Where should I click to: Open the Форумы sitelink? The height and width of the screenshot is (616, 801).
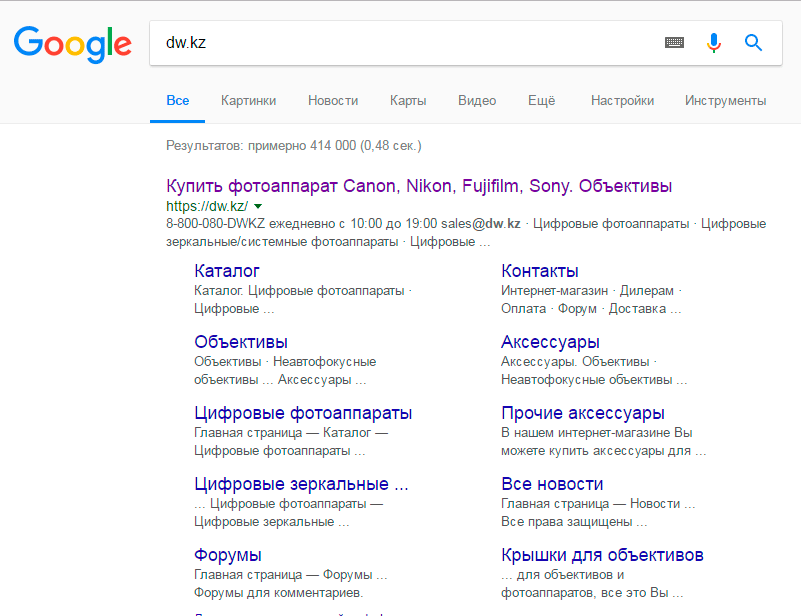228,555
